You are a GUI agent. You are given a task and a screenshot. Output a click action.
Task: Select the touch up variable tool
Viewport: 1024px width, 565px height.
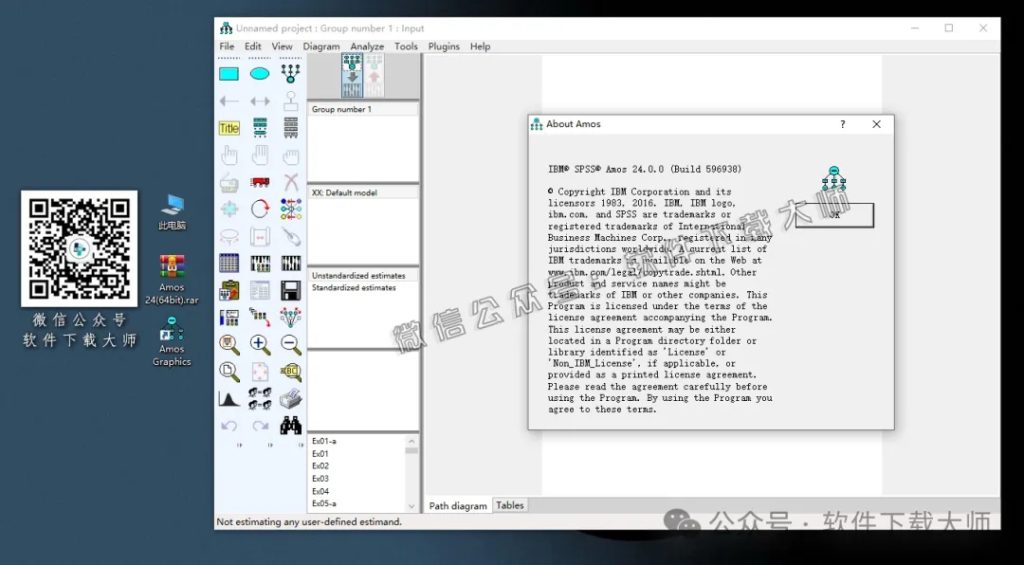click(291, 236)
